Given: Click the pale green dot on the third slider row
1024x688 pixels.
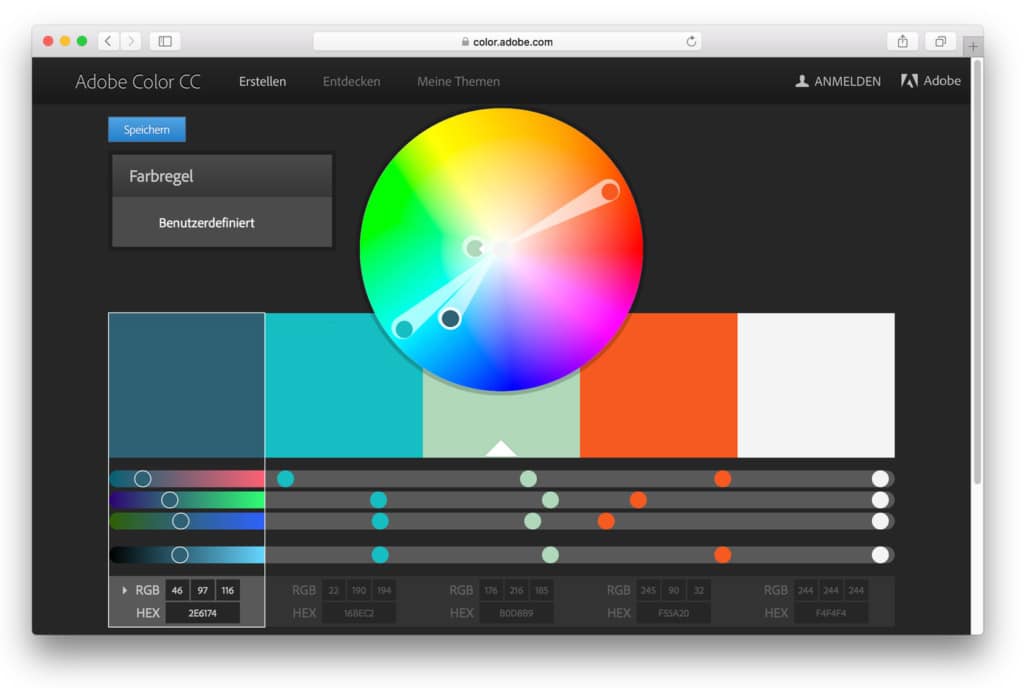Looking at the screenshot, I should pos(533,521).
